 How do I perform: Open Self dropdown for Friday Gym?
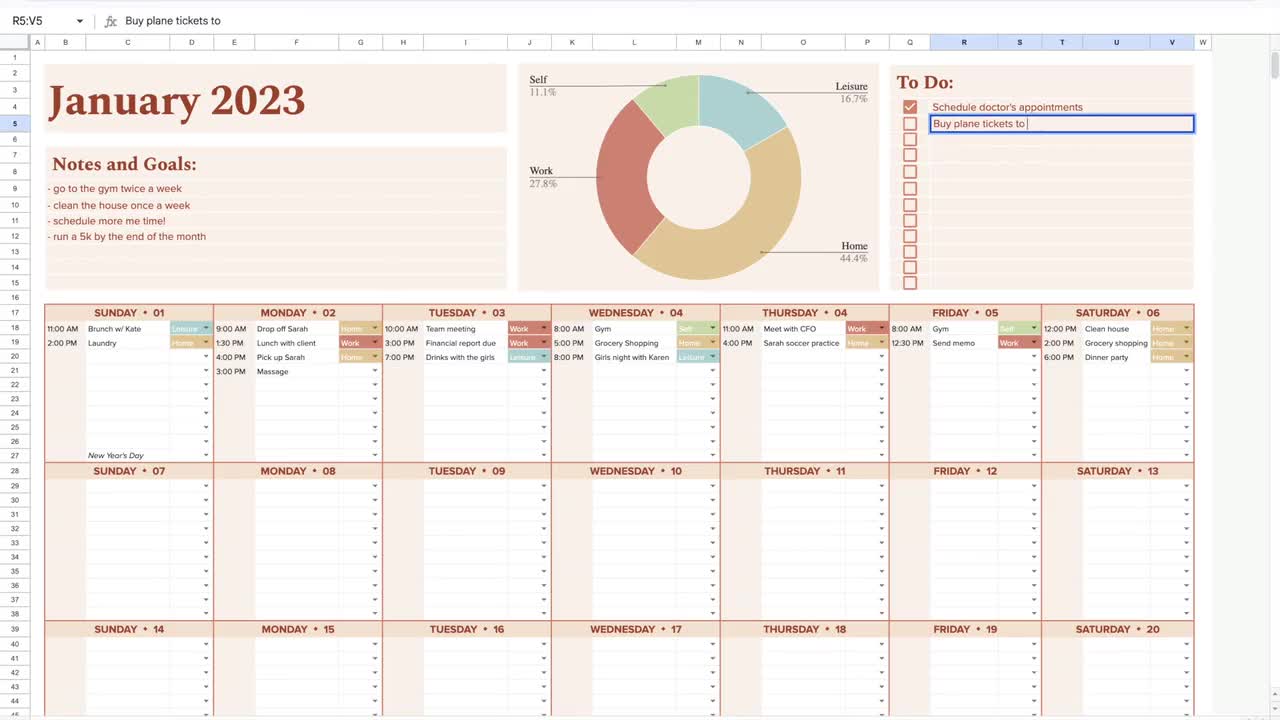tap(1034, 329)
